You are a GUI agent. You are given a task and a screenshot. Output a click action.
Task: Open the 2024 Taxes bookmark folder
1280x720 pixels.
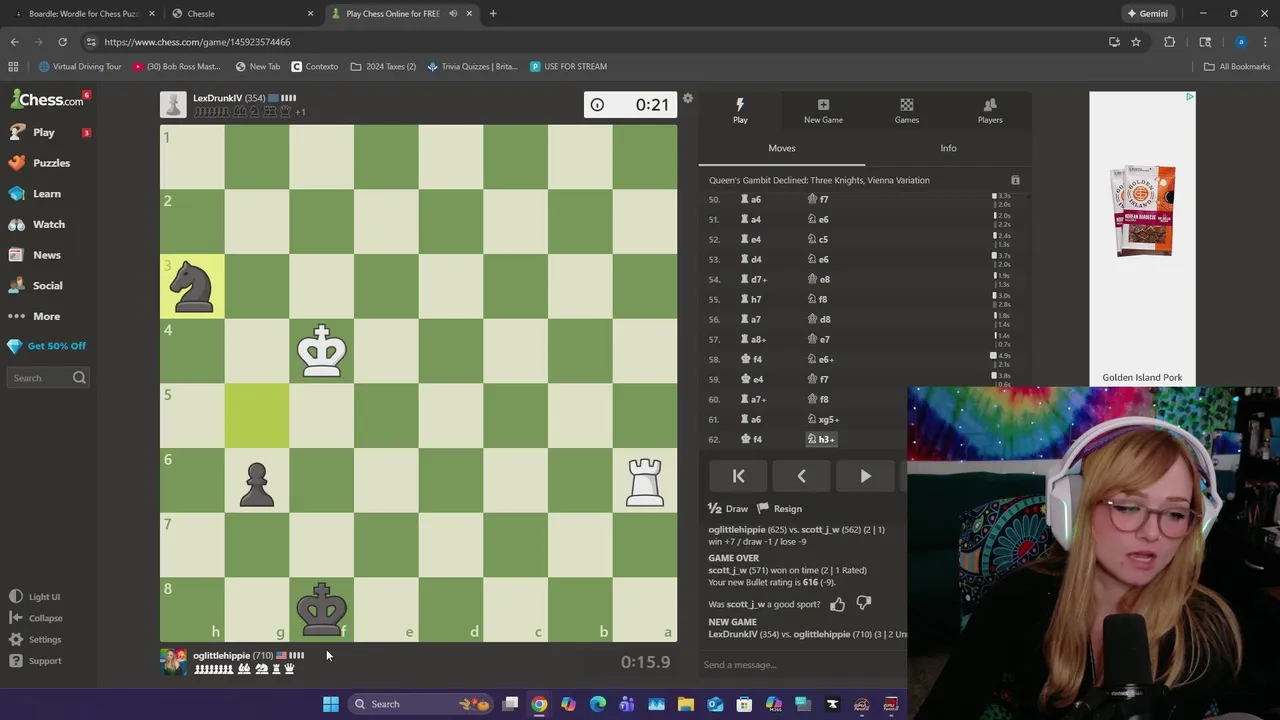click(383, 67)
